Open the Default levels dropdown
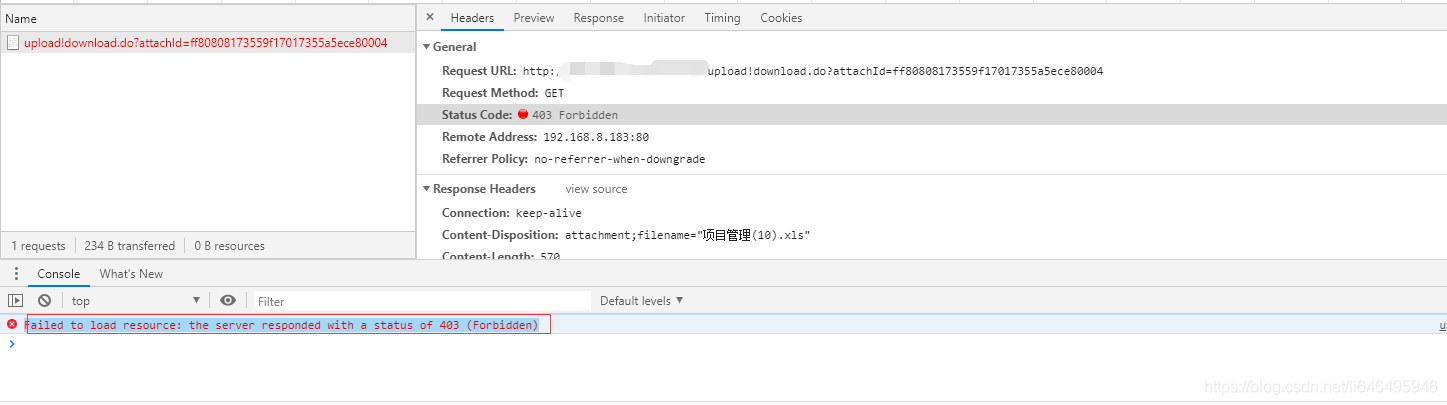The width and height of the screenshot is (1447, 405). [642, 301]
